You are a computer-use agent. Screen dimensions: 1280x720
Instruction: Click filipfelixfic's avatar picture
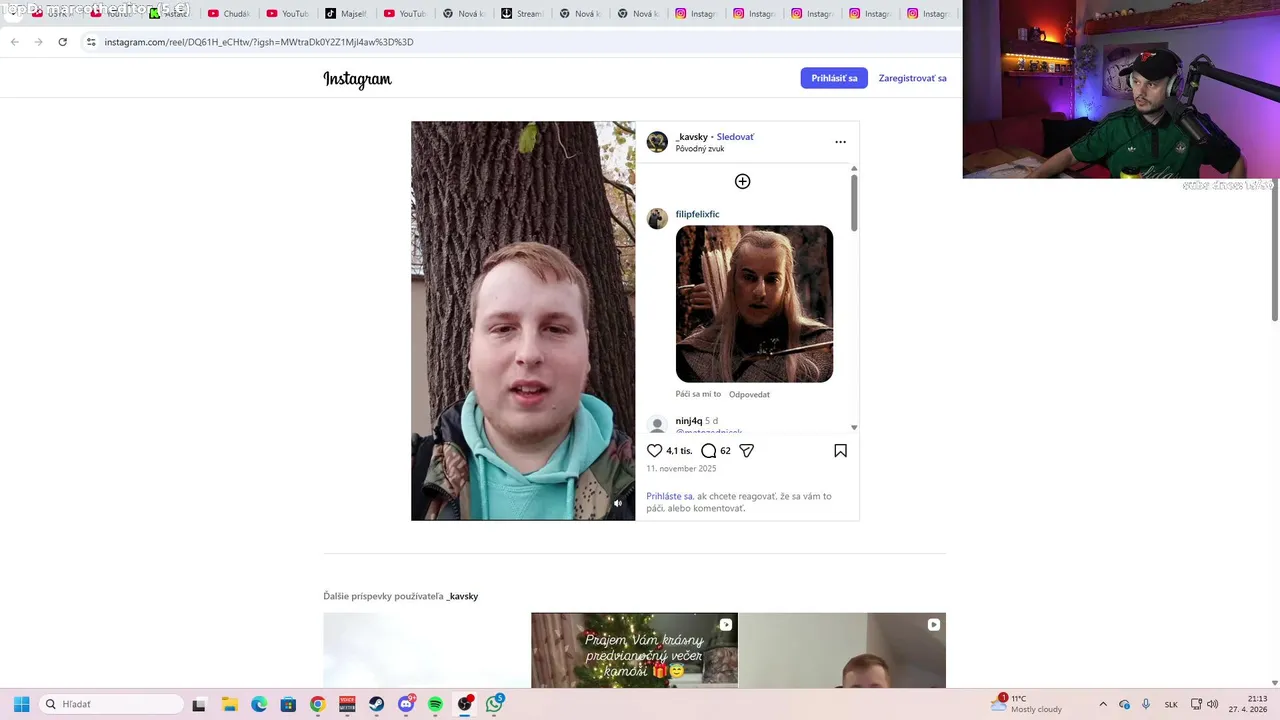(657, 219)
